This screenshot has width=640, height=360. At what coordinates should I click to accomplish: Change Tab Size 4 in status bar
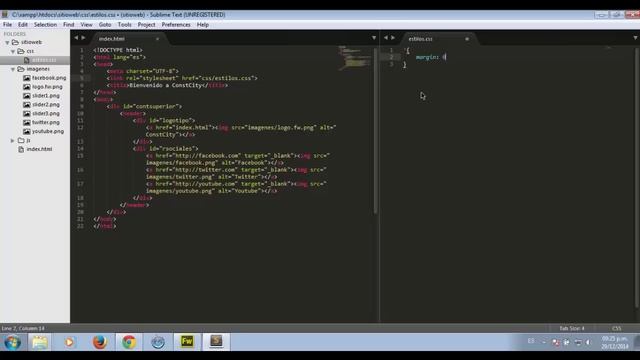[571, 328]
